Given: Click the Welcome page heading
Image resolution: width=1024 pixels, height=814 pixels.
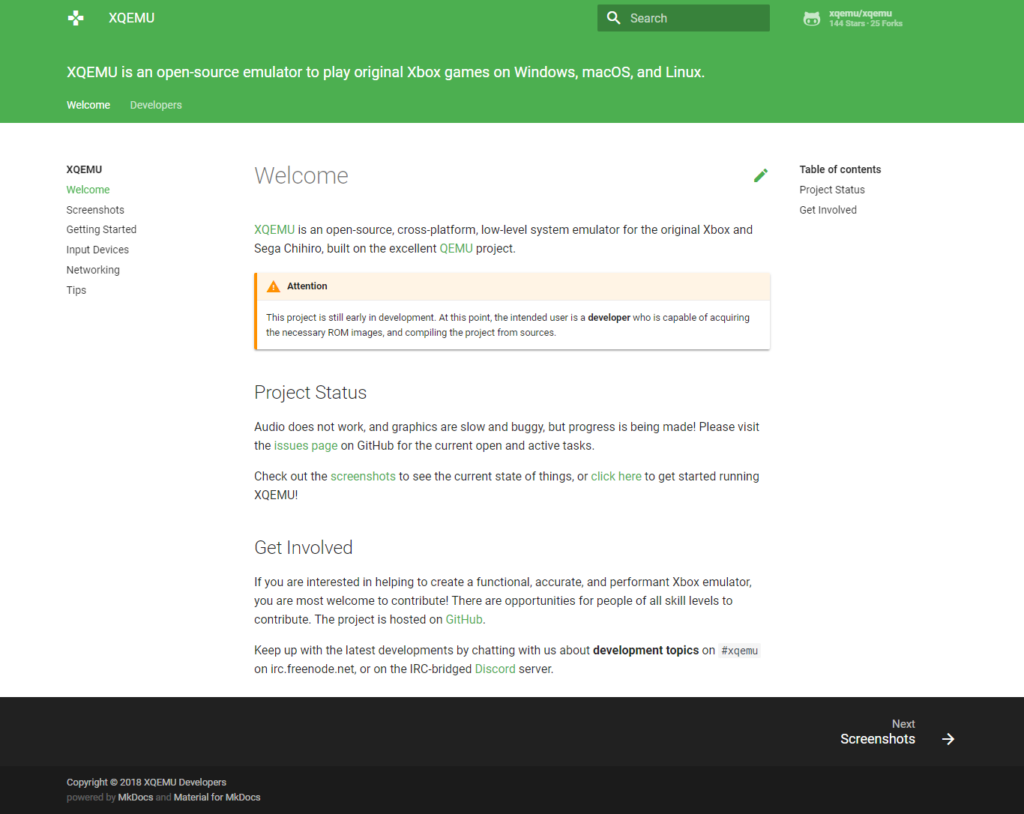Looking at the screenshot, I should coord(301,176).
